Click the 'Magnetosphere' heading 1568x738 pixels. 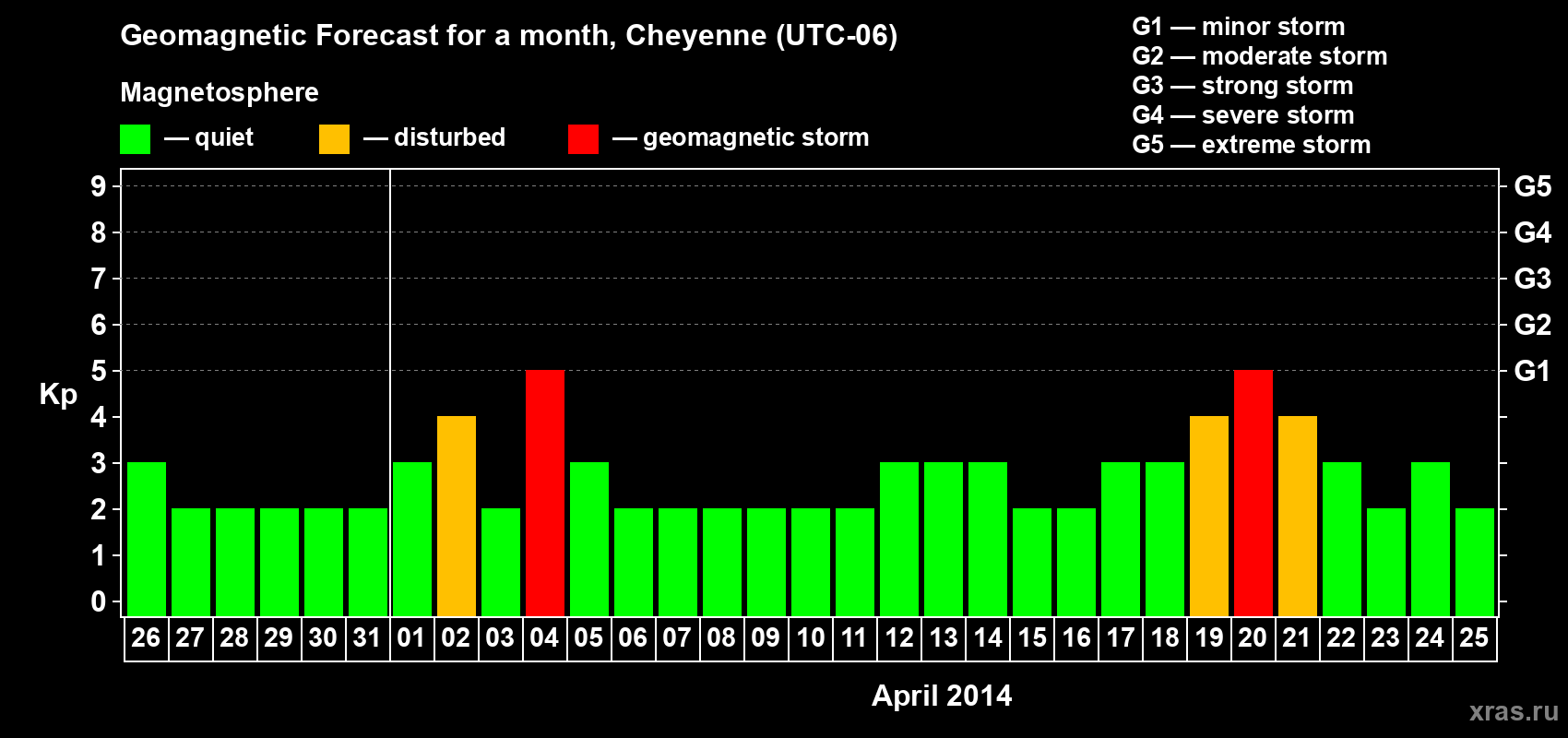pyautogui.click(x=220, y=93)
